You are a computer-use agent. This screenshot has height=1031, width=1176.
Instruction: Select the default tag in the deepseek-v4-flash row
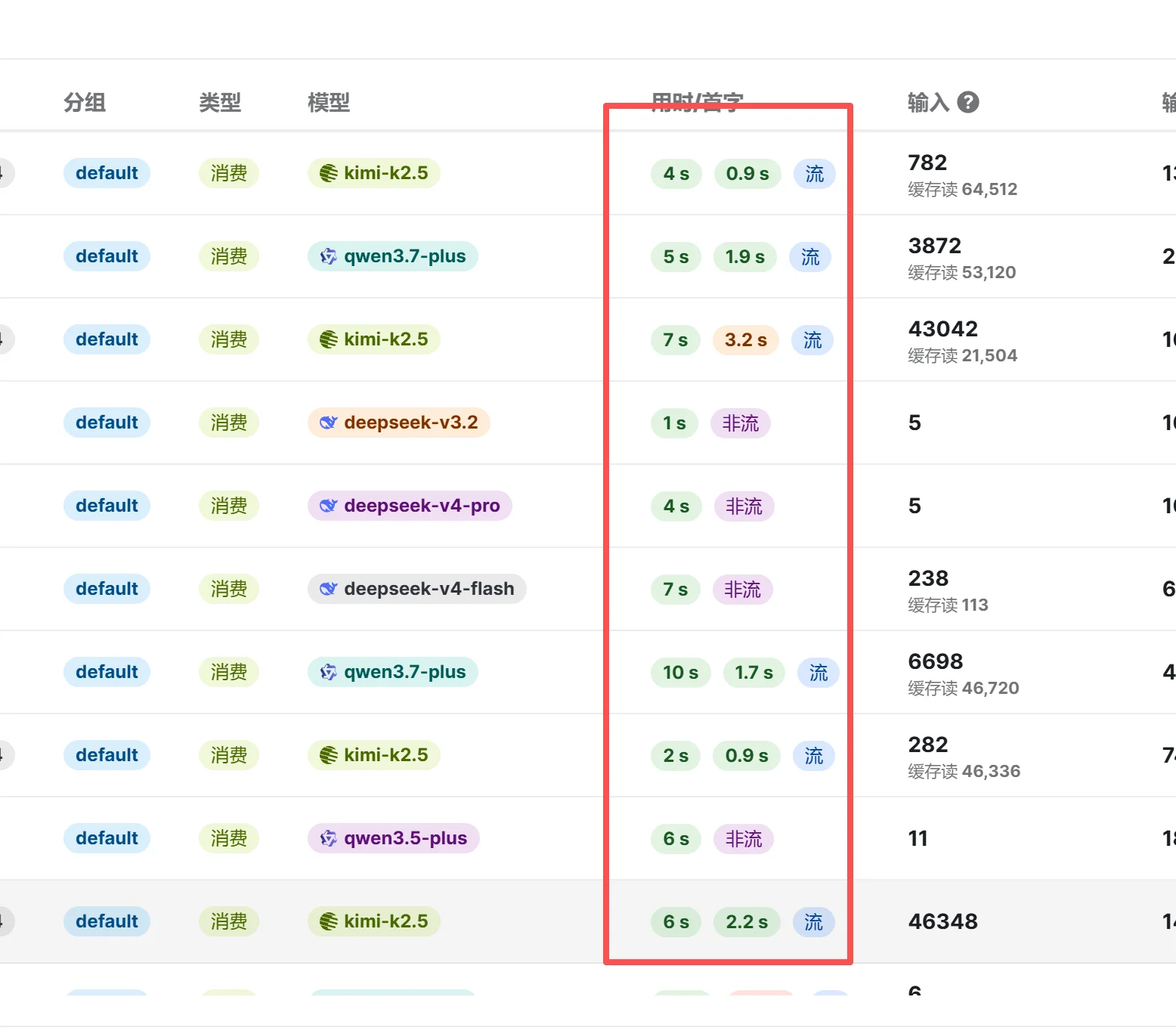point(107,589)
